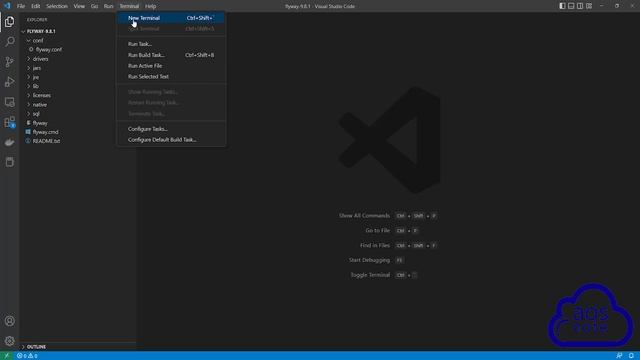Expand the sql folder

point(36,114)
